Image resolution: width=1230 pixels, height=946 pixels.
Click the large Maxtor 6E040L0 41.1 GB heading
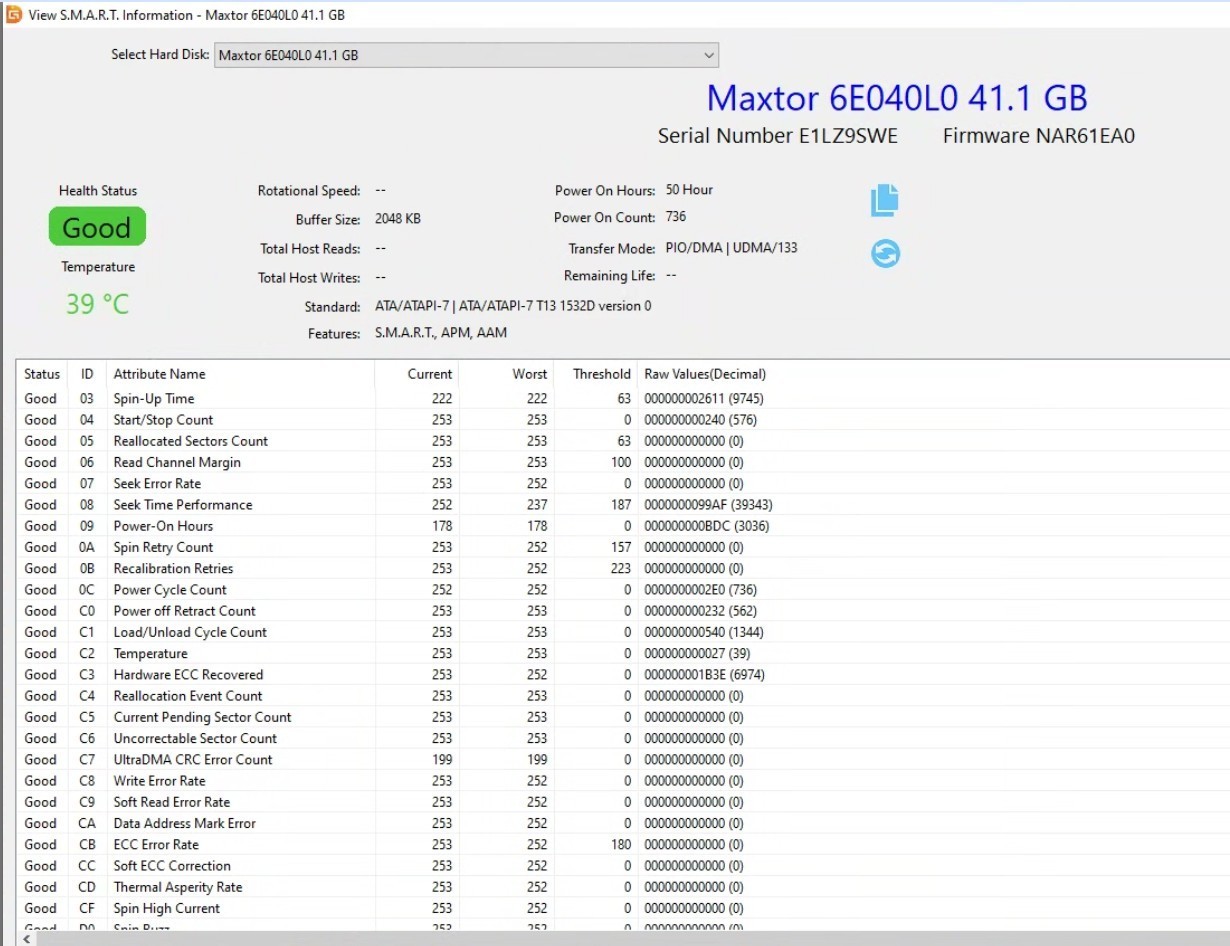897,98
